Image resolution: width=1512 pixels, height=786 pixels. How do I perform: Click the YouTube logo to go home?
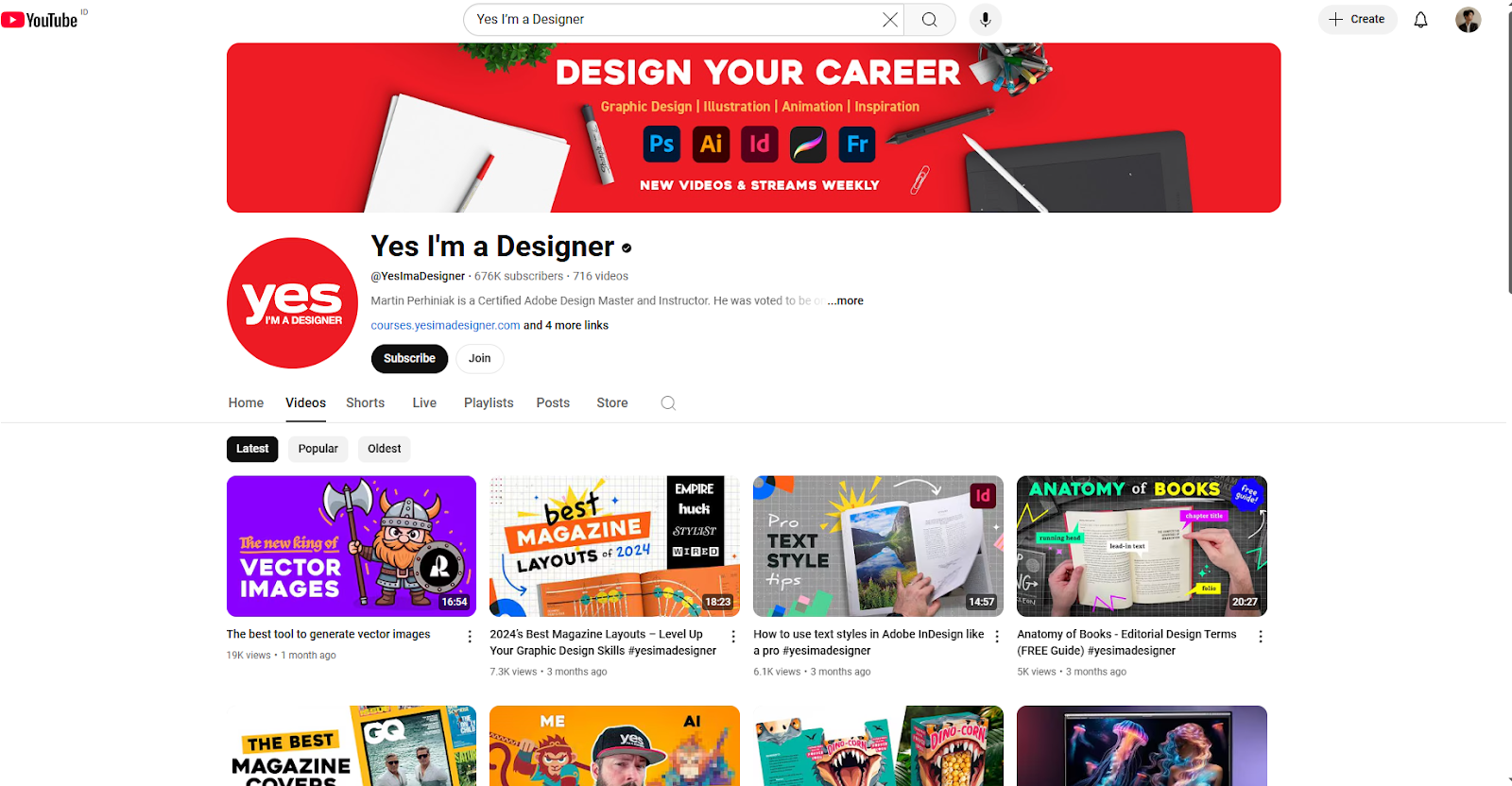click(40, 20)
